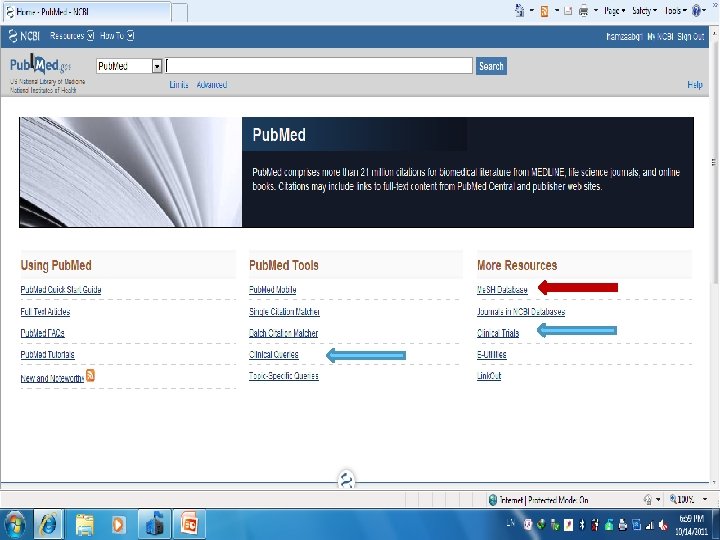Screen dimensions: 720x540
Task: Select the Home - PubMed - NCBI browser tab
Action: 87,12
